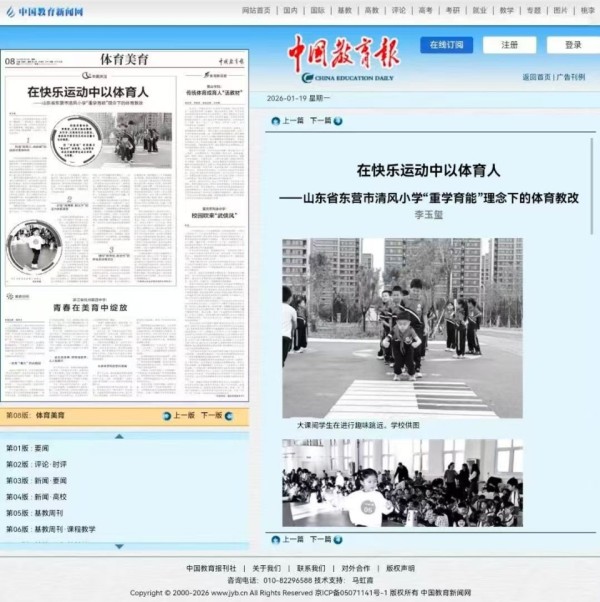Viewport: 600px width, 602px height.
Task: Click the indoor gymnasium photo in the article
Action: [402, 483]
